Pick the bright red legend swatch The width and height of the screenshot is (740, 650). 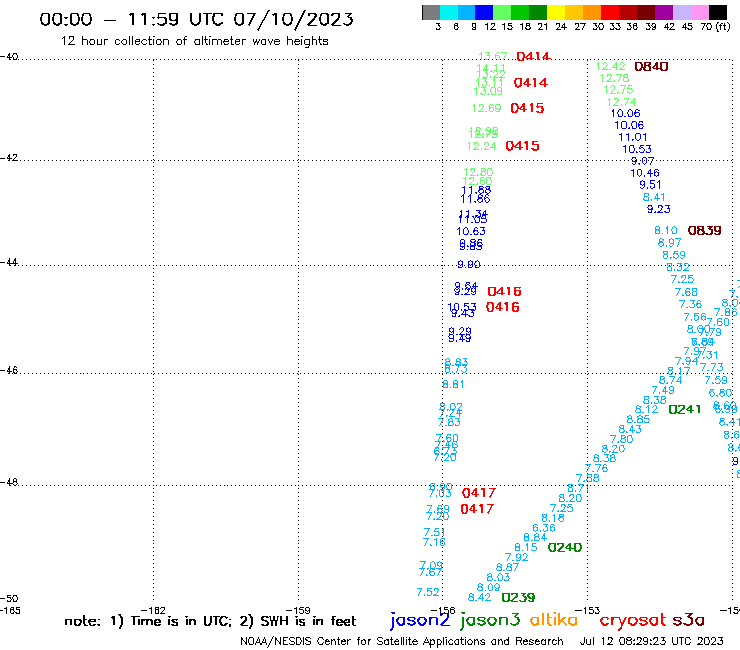[609, 12]
